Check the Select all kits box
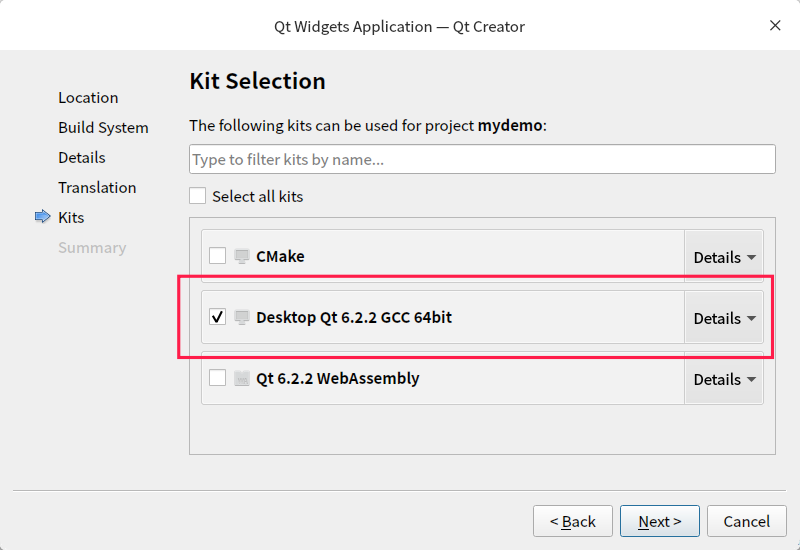 point(198,196)
